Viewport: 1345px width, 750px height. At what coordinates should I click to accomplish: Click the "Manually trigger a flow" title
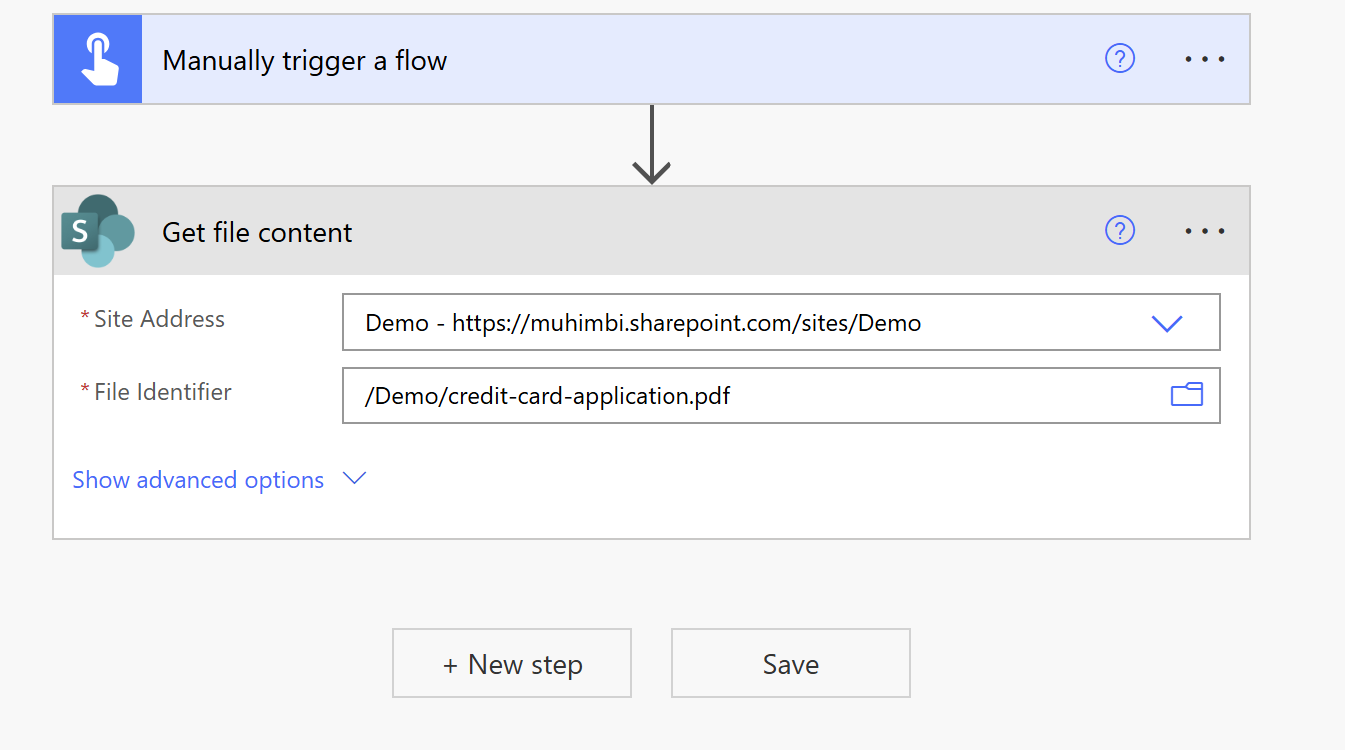click(x=304, y=60)
